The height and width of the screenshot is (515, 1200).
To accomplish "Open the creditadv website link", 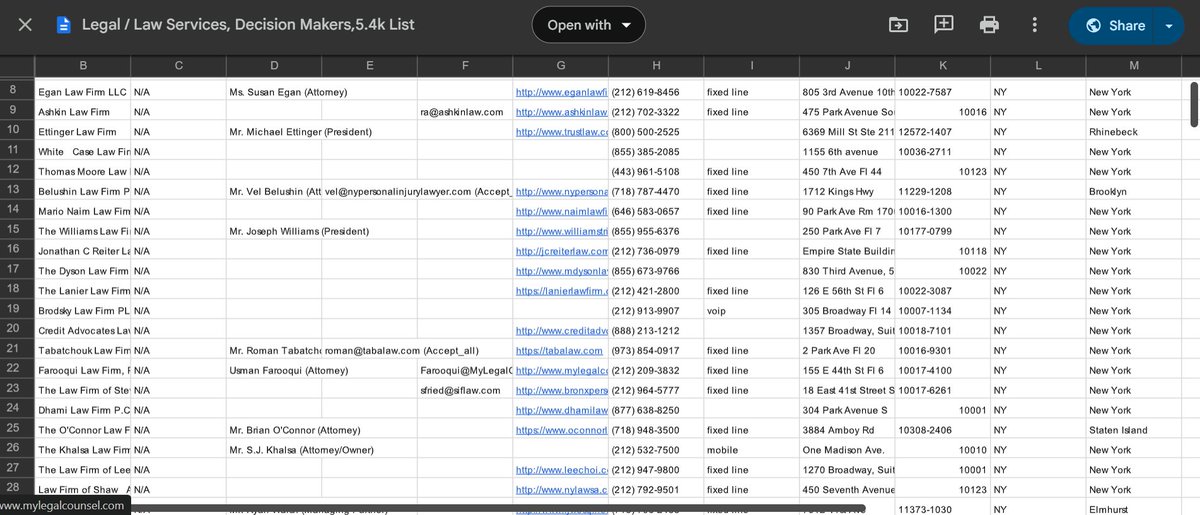I will click(x=561, y=331).
